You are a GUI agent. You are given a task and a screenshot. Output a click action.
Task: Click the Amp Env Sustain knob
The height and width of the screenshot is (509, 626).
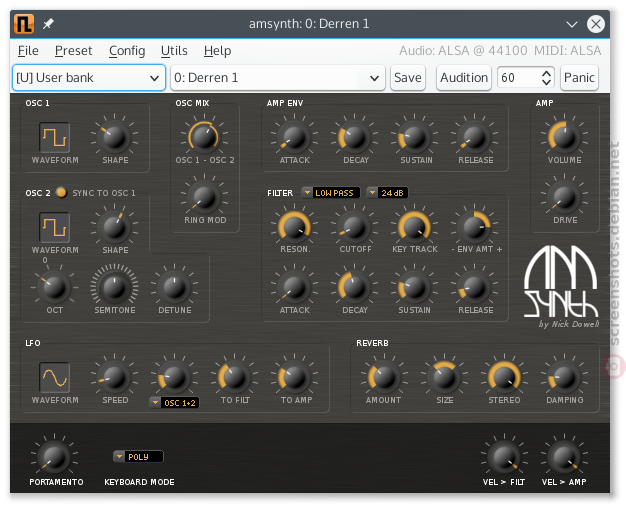[414, 138]
